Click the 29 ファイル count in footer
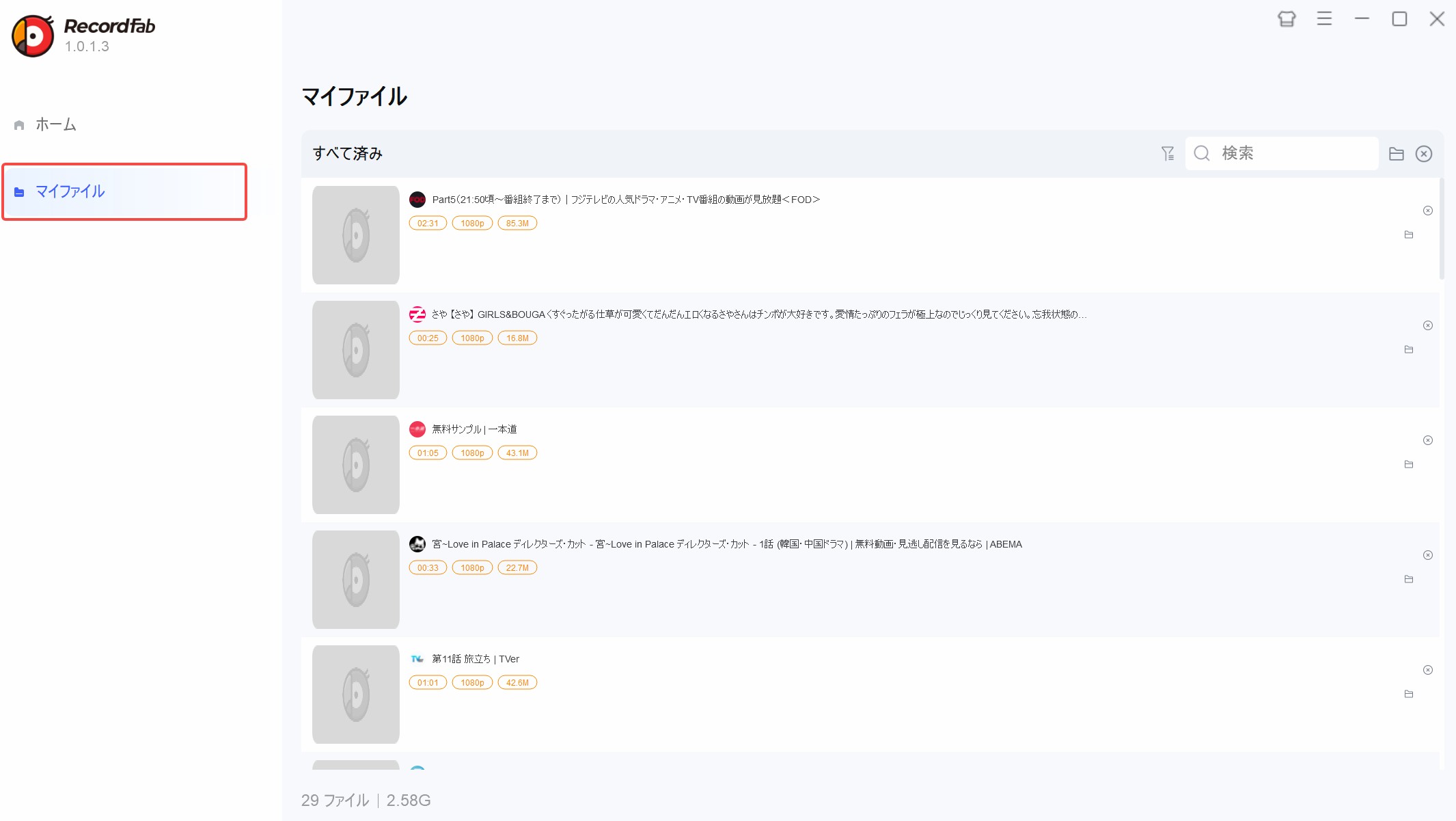Viewport: 1456px width, 821px height. coord(335,800)
